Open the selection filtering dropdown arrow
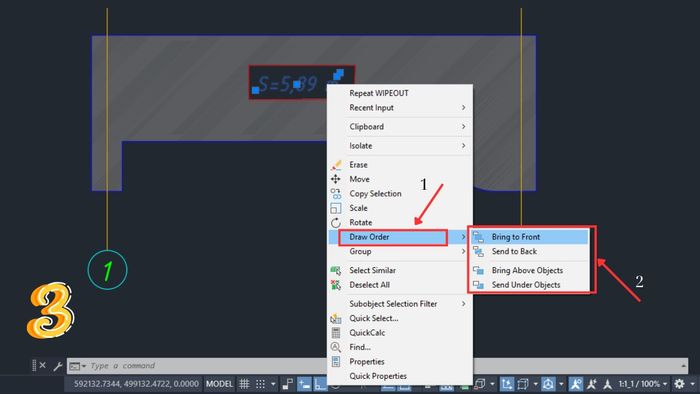The image size is (700, 394). point(536,384)
